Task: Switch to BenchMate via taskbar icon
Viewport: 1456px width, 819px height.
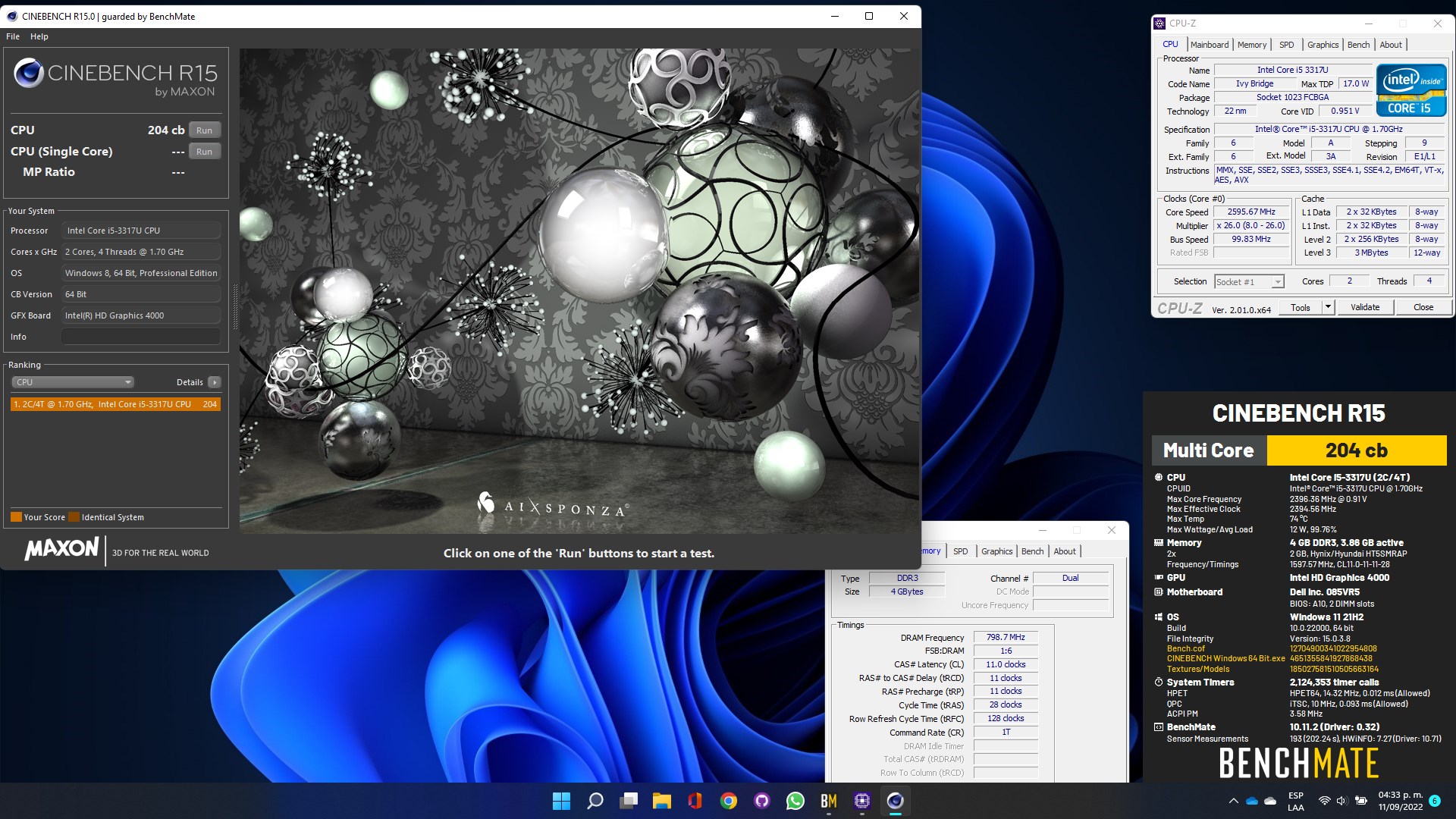Action: click(x=829, y=801)
